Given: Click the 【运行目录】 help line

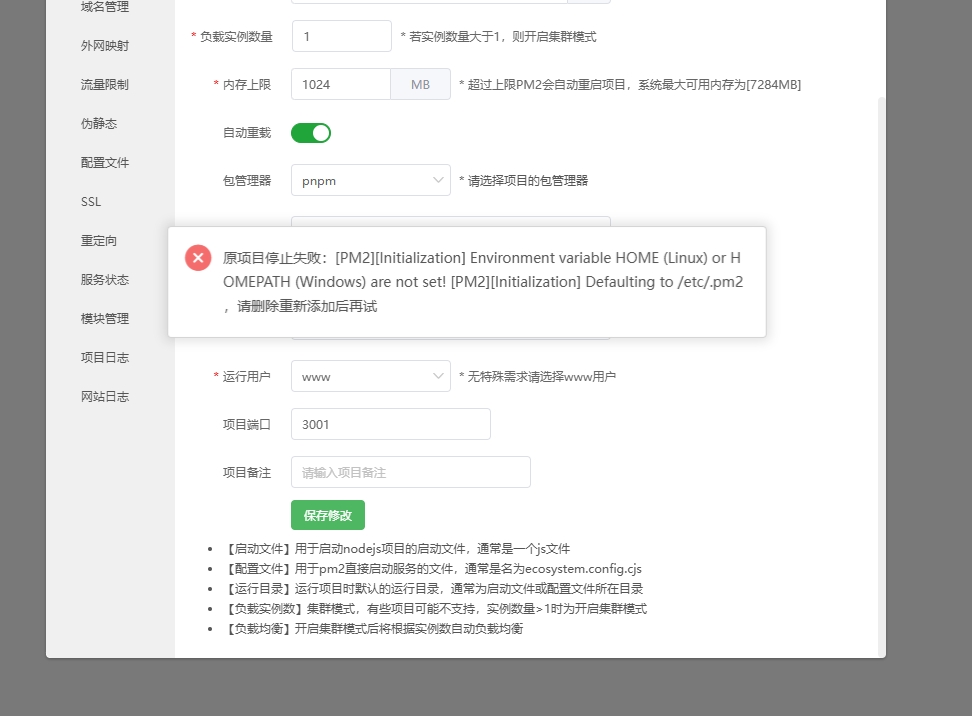Looking at the screenshot, I should (433, 589).
